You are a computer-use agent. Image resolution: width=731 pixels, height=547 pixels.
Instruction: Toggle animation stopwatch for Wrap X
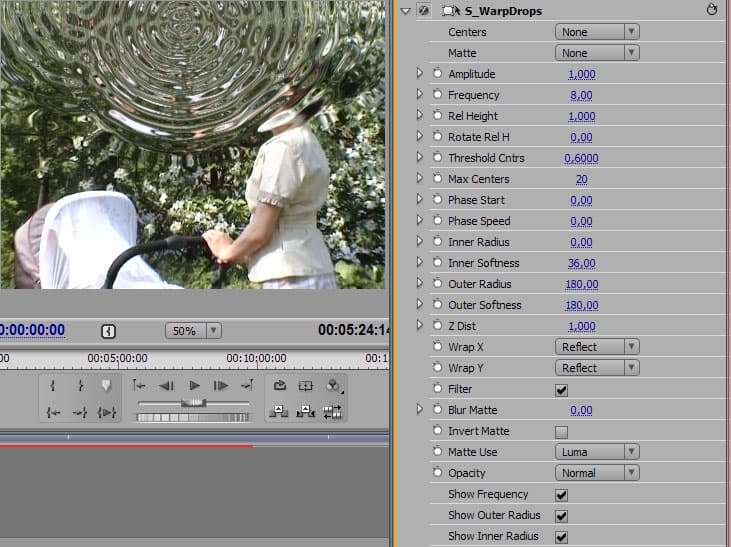pos(437,346)
